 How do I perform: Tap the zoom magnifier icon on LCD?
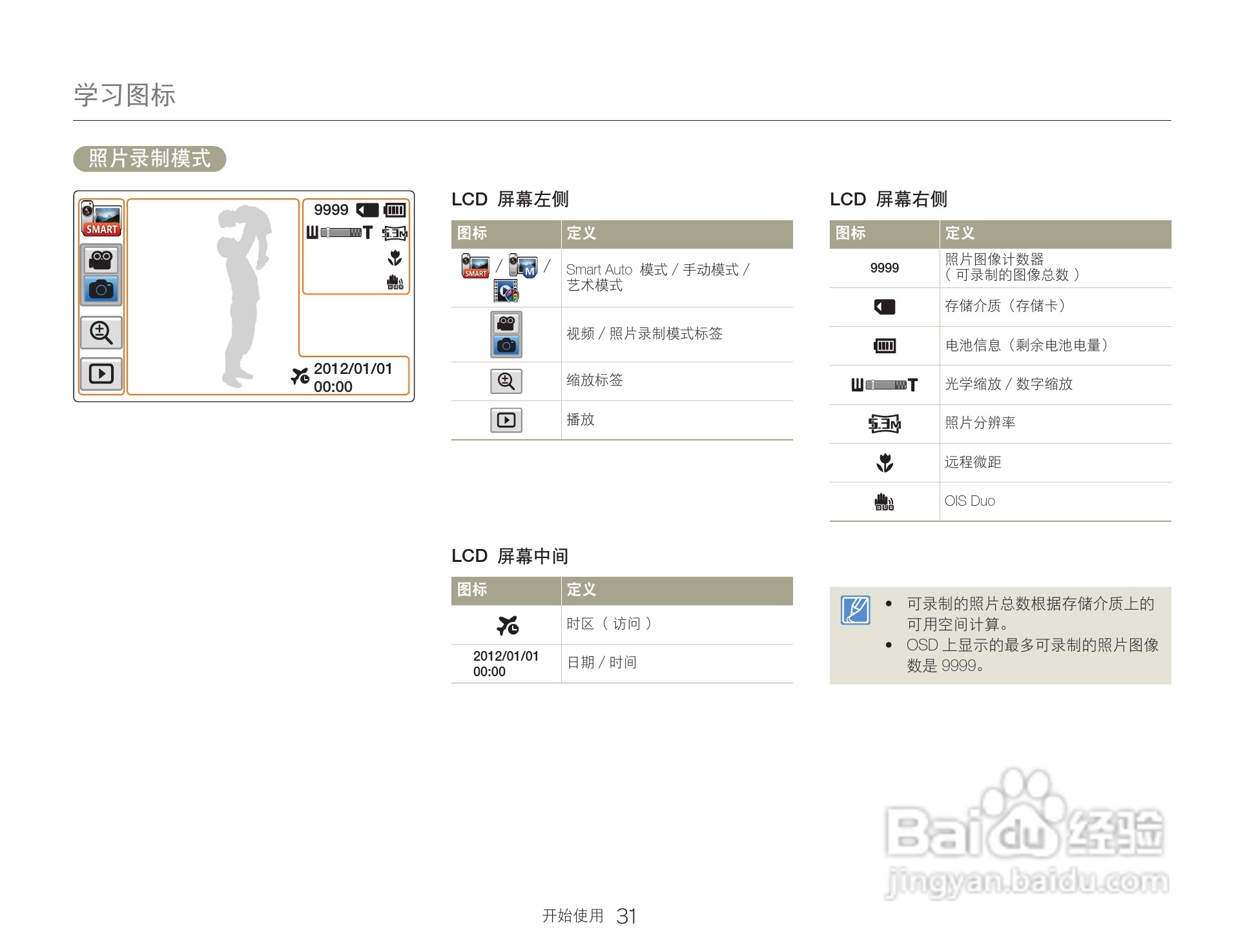click(101, 333)
